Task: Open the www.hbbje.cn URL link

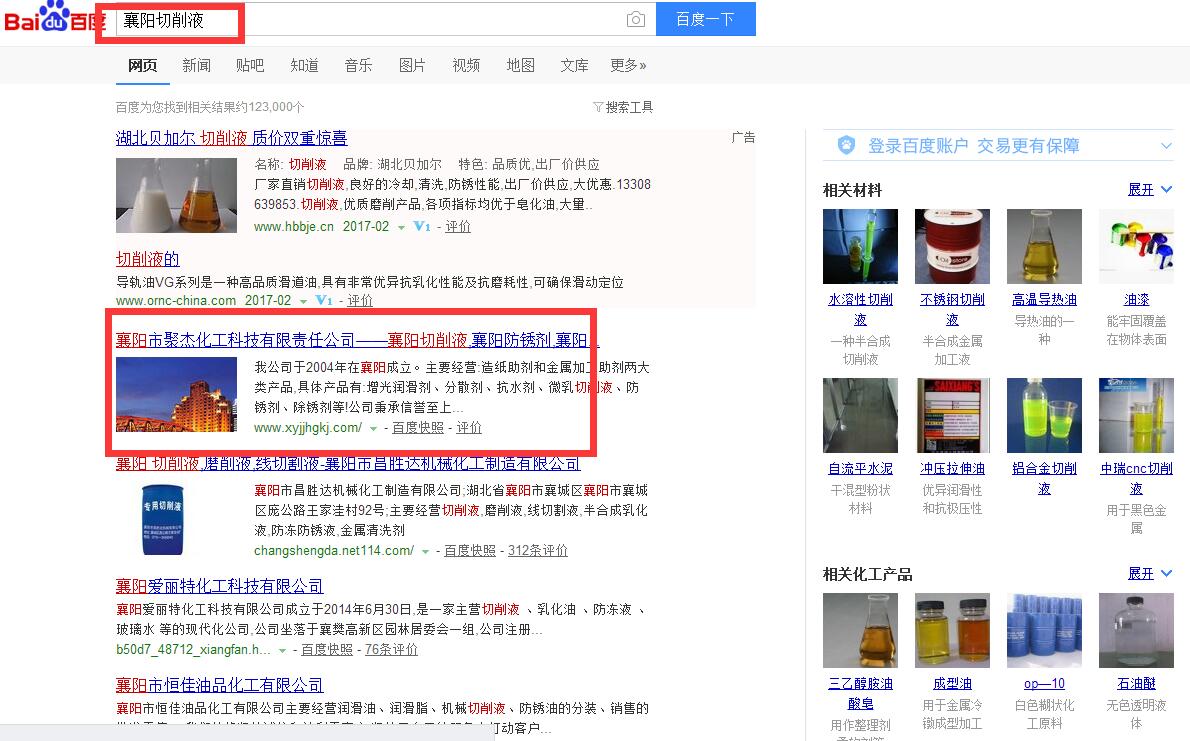Action: 294,226
